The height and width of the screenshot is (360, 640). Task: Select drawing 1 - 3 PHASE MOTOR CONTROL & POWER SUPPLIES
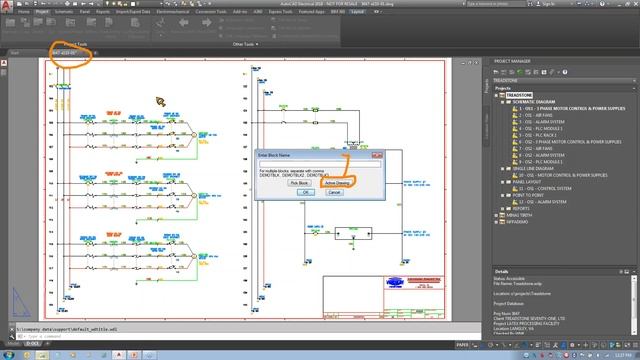[x=572, y=109]
